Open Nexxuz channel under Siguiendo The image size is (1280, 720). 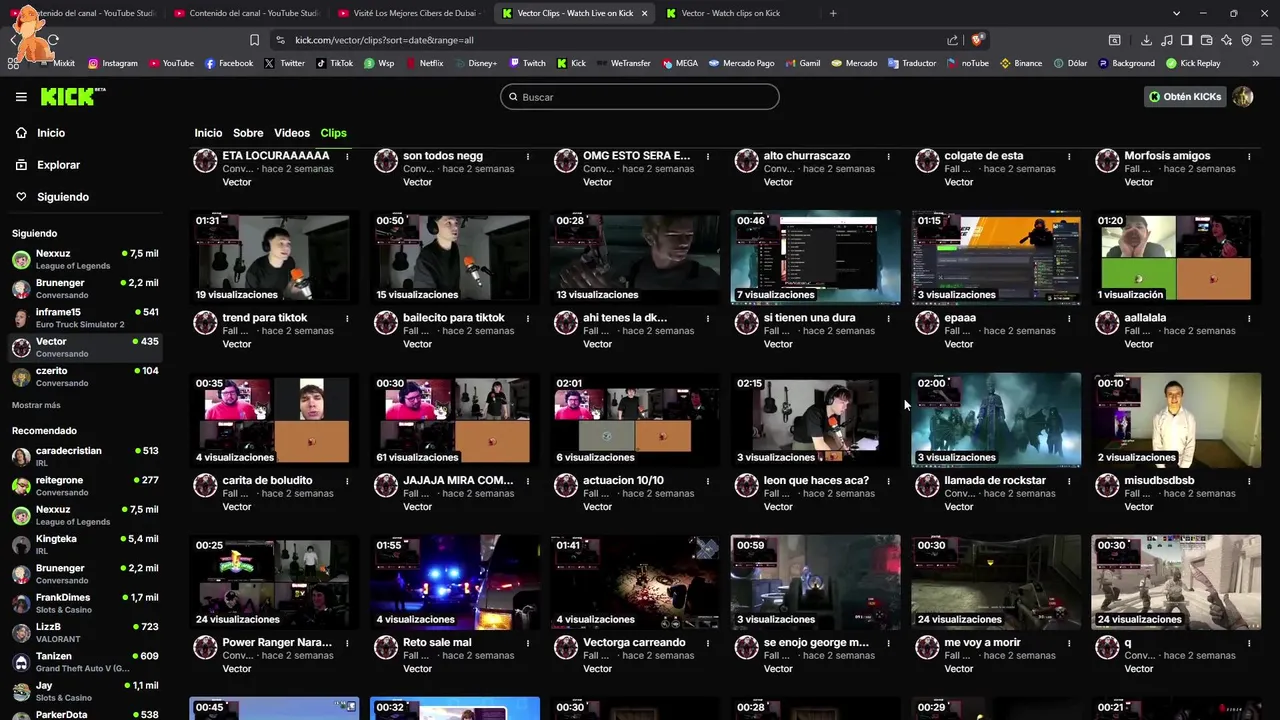pos(85,259)
